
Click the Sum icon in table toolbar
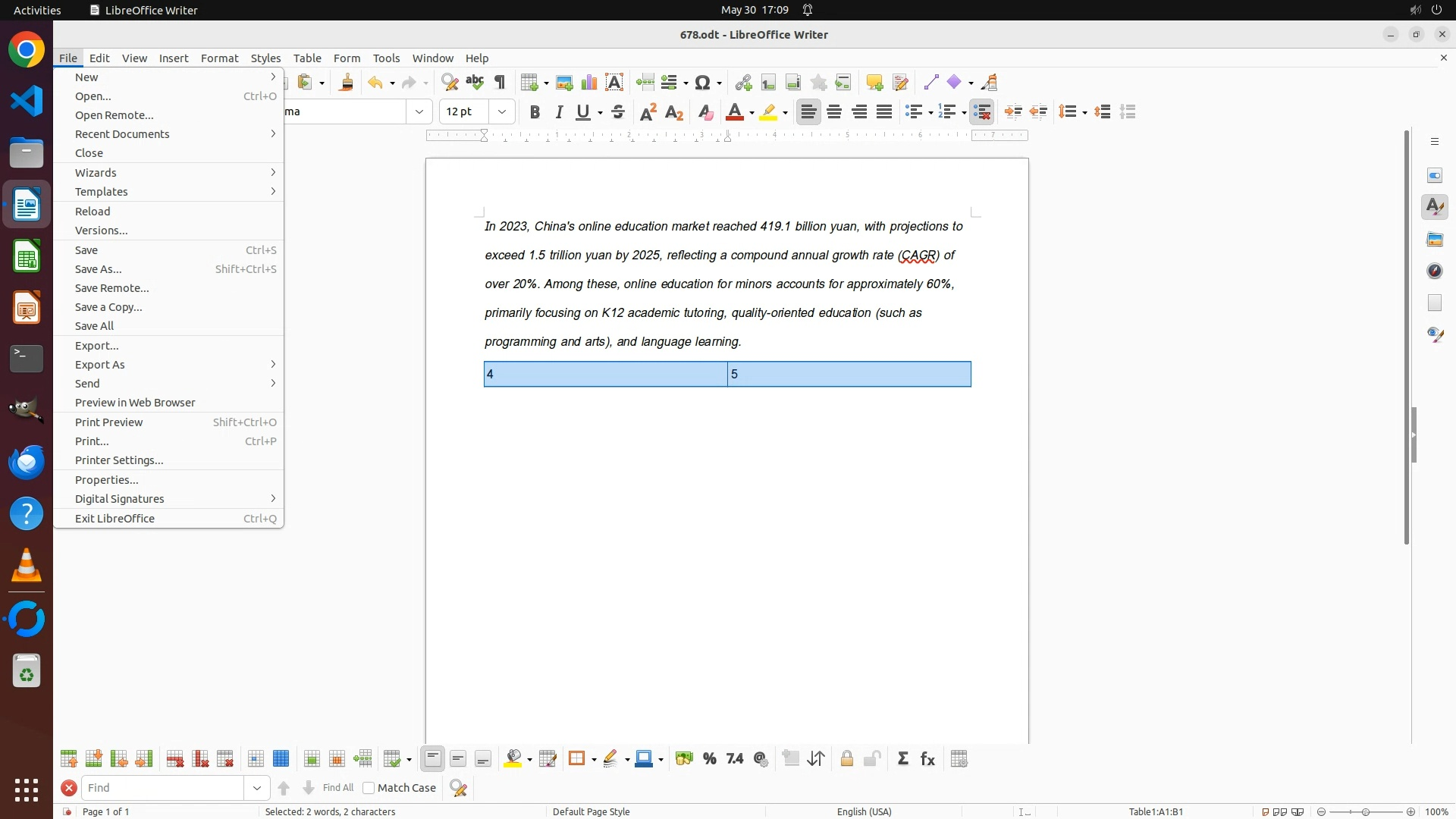tap(902, 759)
